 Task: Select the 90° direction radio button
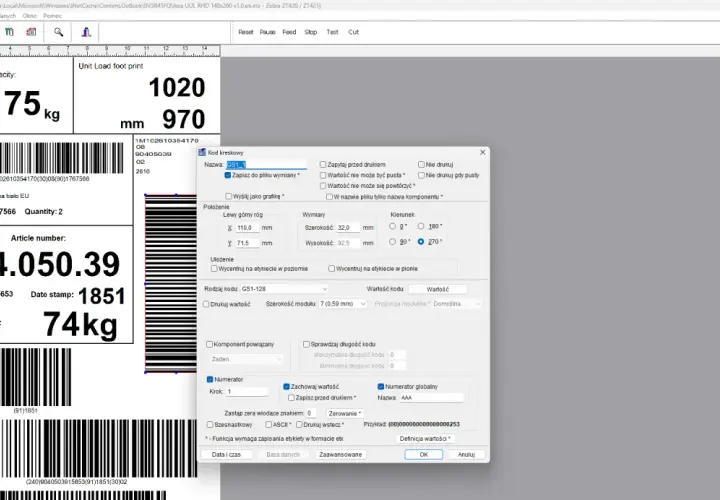pos(392,242)
